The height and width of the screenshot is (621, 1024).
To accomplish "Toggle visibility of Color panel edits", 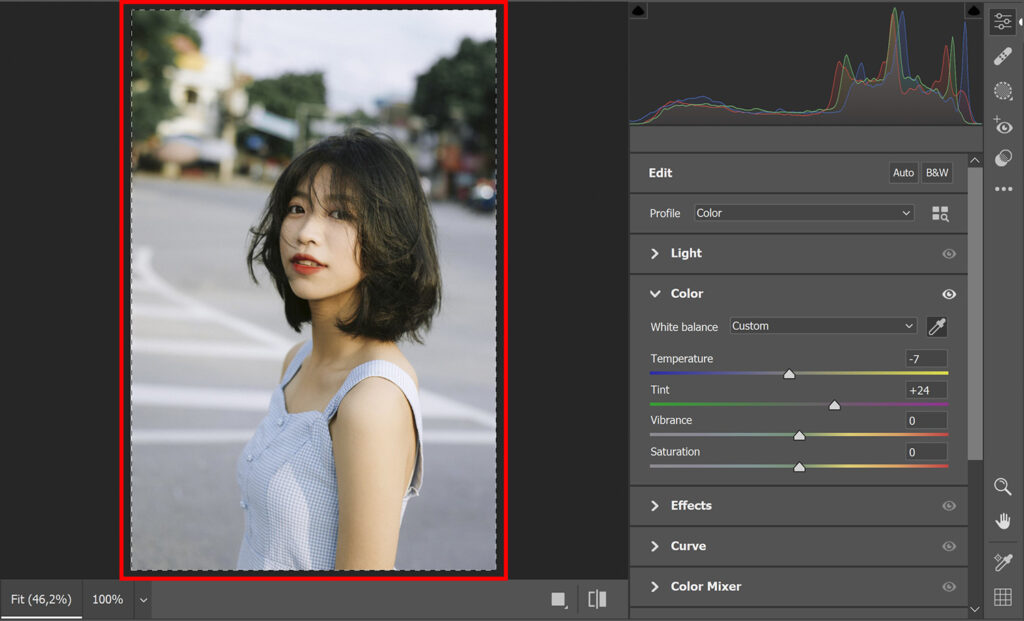I will point(949,295).
